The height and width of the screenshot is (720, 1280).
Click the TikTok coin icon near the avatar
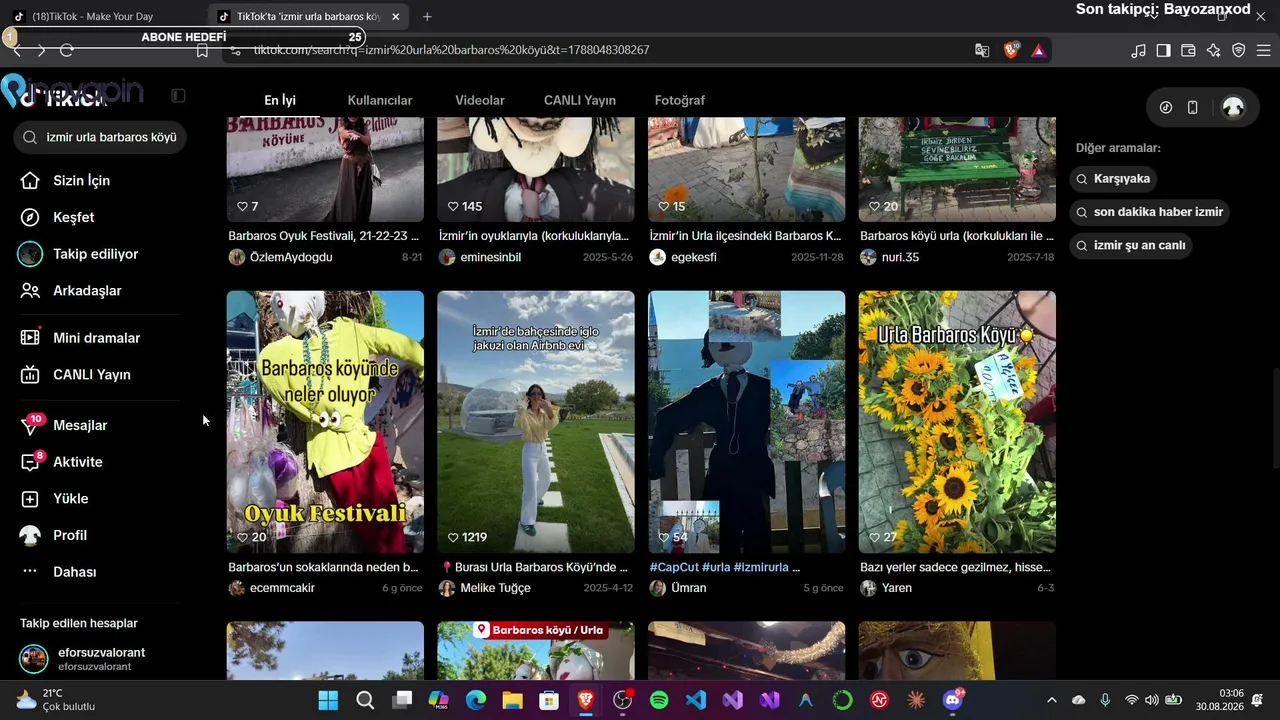point(1166,108)
